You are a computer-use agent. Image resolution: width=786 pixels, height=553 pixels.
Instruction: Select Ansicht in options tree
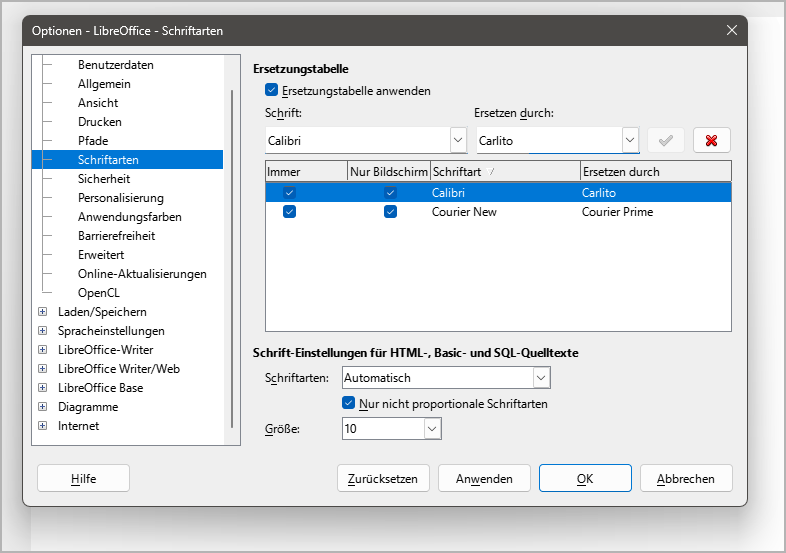click(98, 103)
